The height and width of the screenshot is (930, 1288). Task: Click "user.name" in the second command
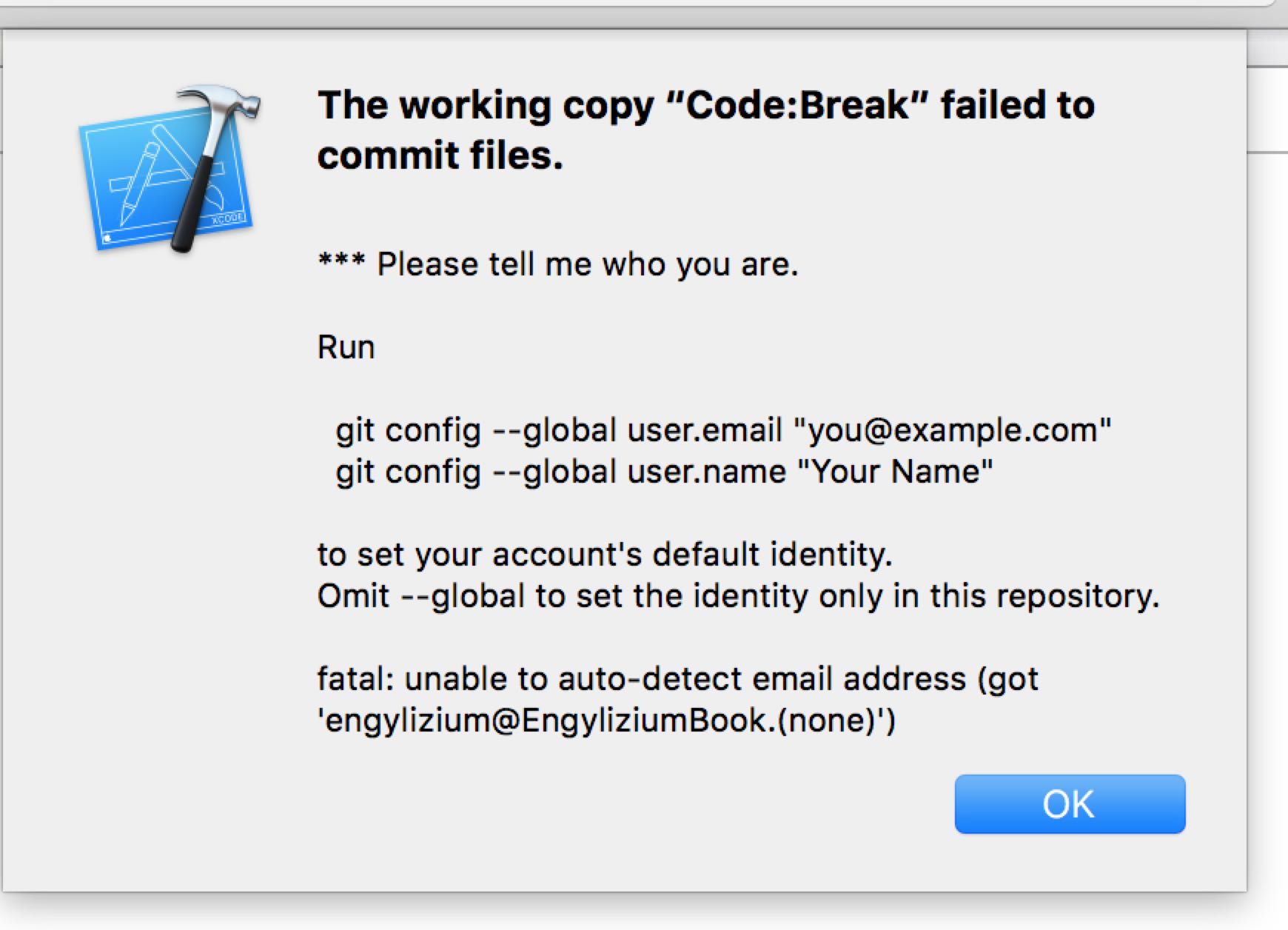click(706, 472)
